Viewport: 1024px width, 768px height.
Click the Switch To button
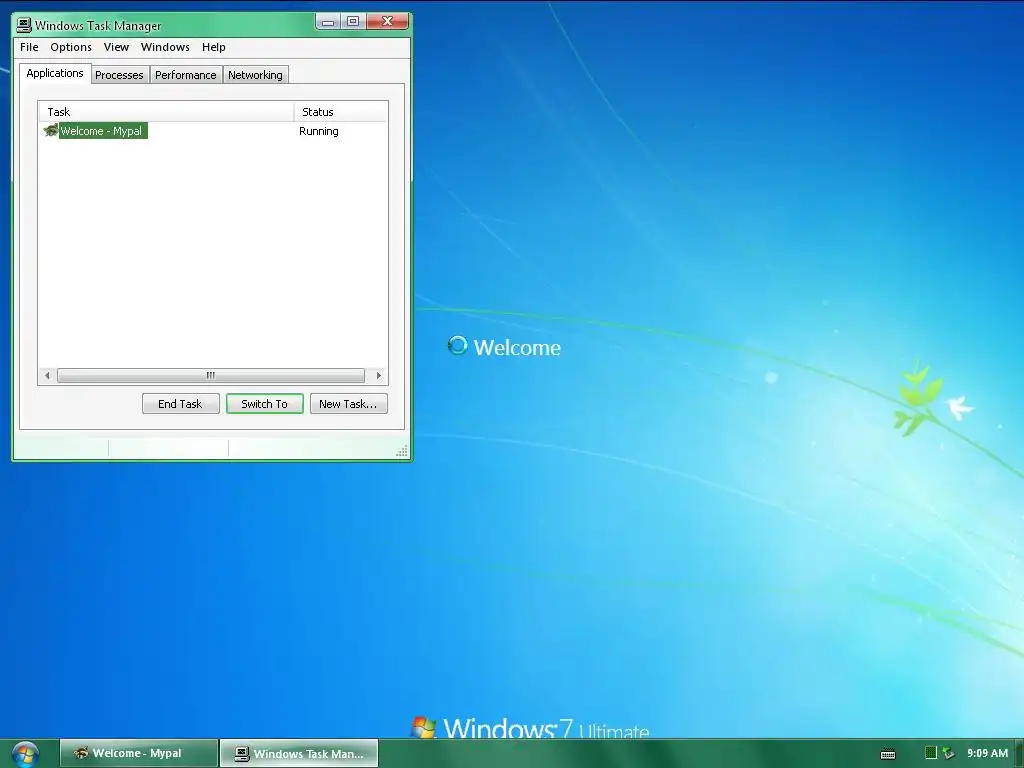pyautogui.click(x=264, y=404)
